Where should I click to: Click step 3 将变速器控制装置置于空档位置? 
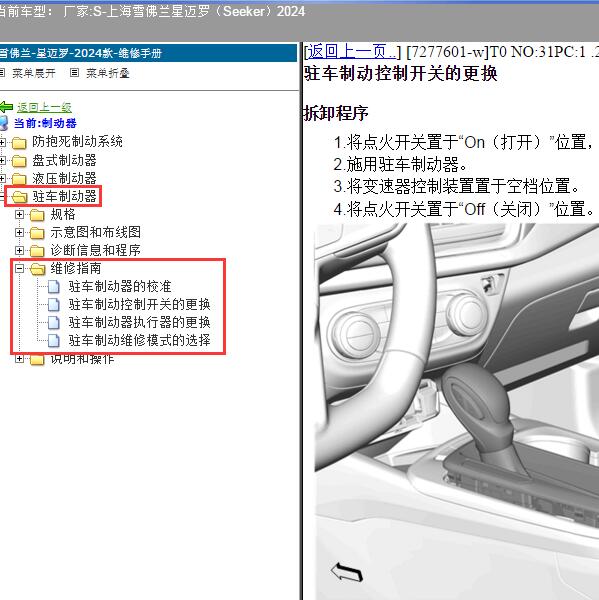(456, 187)
